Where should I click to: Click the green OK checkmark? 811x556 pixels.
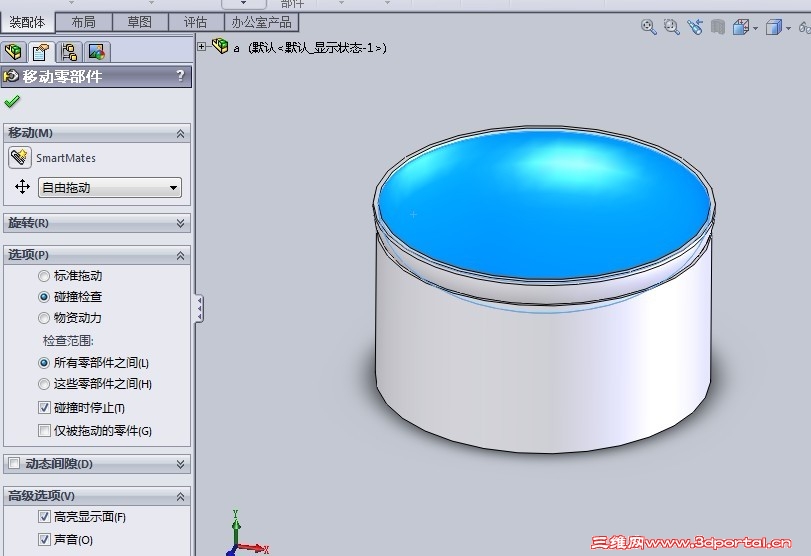click(12, 101)
